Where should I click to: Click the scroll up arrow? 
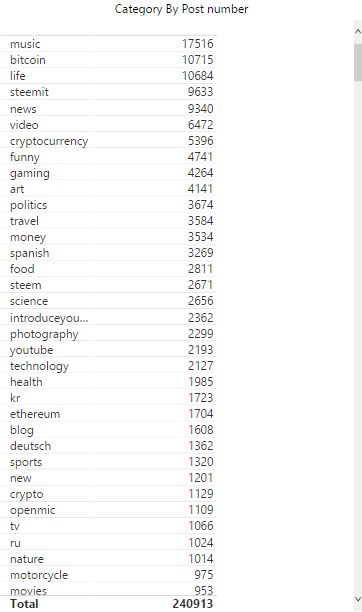pos(358,32)
